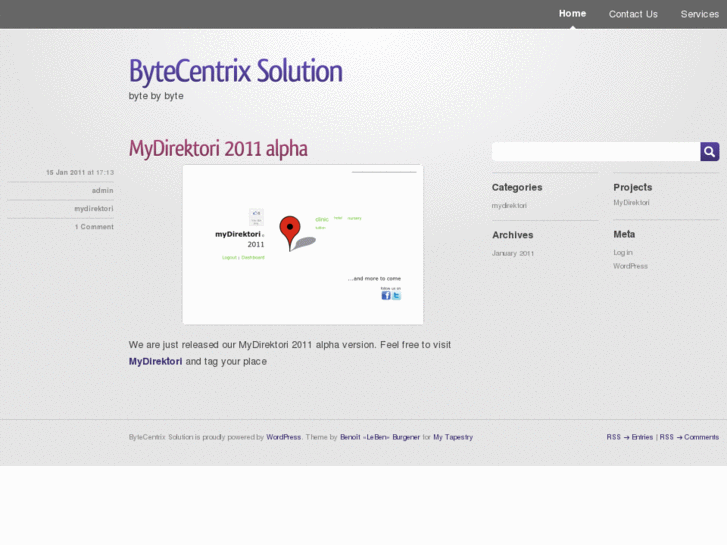
Task: Click the ByteCentrix Solution site title
Action: [x=236, y=71]
